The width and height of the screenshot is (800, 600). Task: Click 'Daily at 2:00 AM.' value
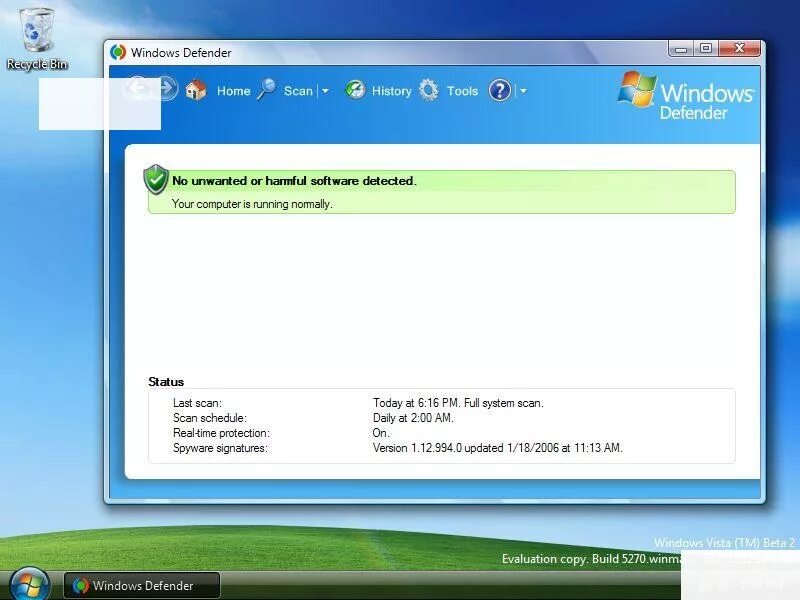click(413, 418)
